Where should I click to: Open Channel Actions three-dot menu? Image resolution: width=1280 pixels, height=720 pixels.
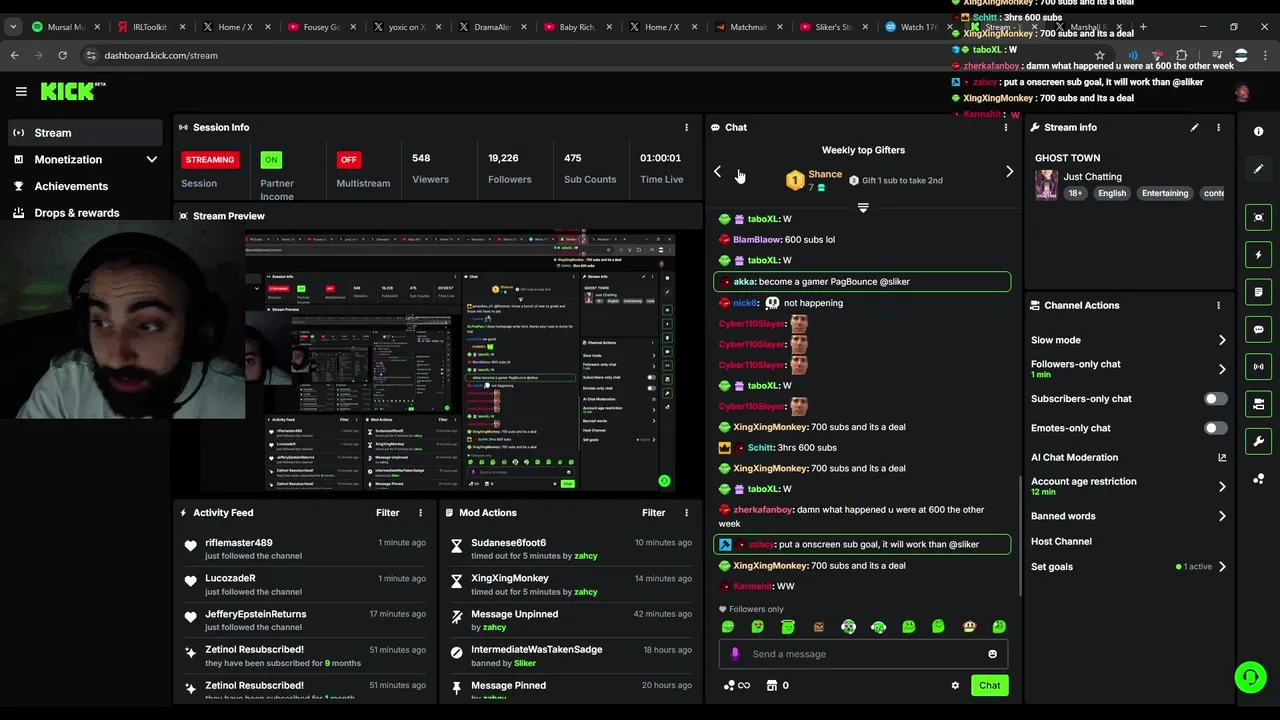(1218, 305)
